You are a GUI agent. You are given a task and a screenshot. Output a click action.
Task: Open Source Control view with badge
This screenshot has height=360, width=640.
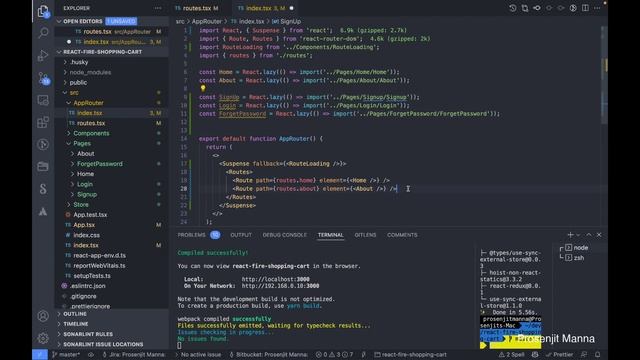click(44, 78)
